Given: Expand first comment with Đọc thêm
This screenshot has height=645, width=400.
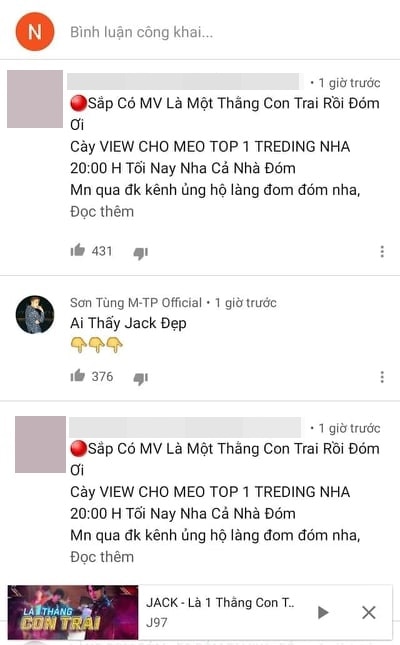Looking at the screenshot, I should [102, 211].
